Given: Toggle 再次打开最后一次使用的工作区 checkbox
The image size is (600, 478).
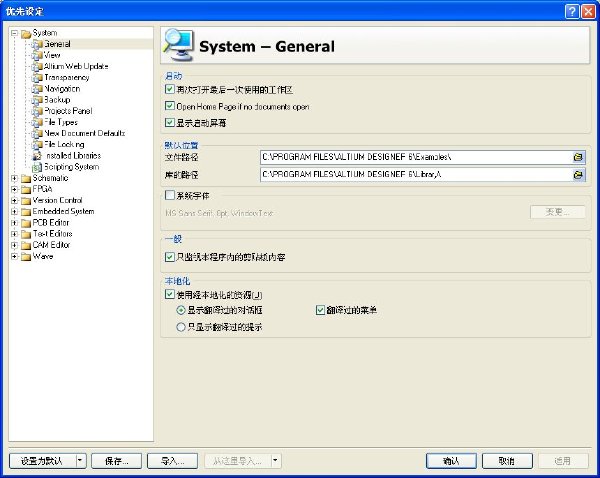Looking at the screenshot, I should pyautogui.click(x=170, y=89).
